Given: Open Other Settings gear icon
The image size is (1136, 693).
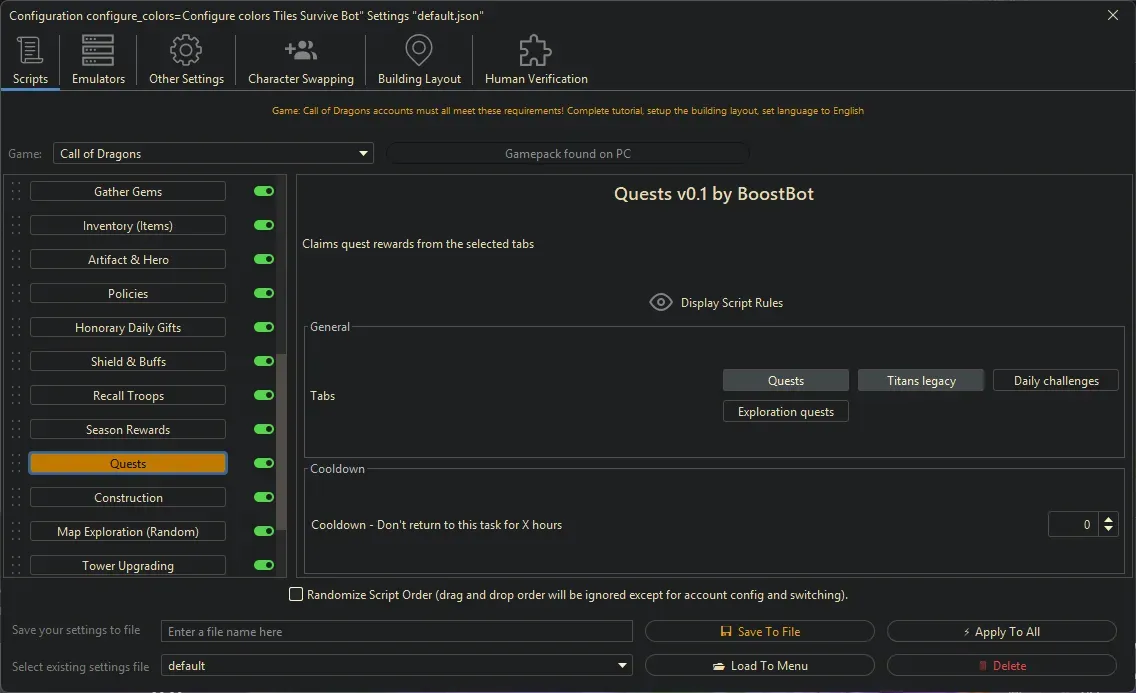Looking at the screenshot, I should click(185, 50).
